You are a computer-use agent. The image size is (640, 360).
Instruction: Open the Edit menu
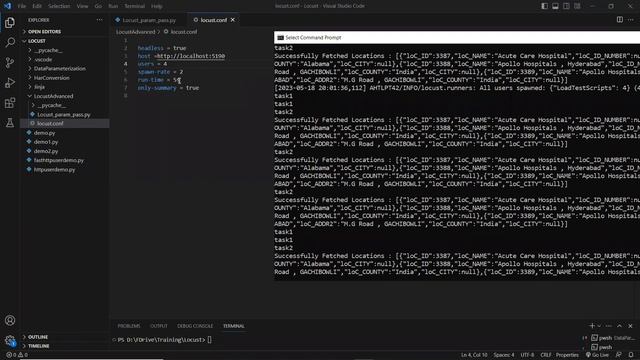point(37,6)
